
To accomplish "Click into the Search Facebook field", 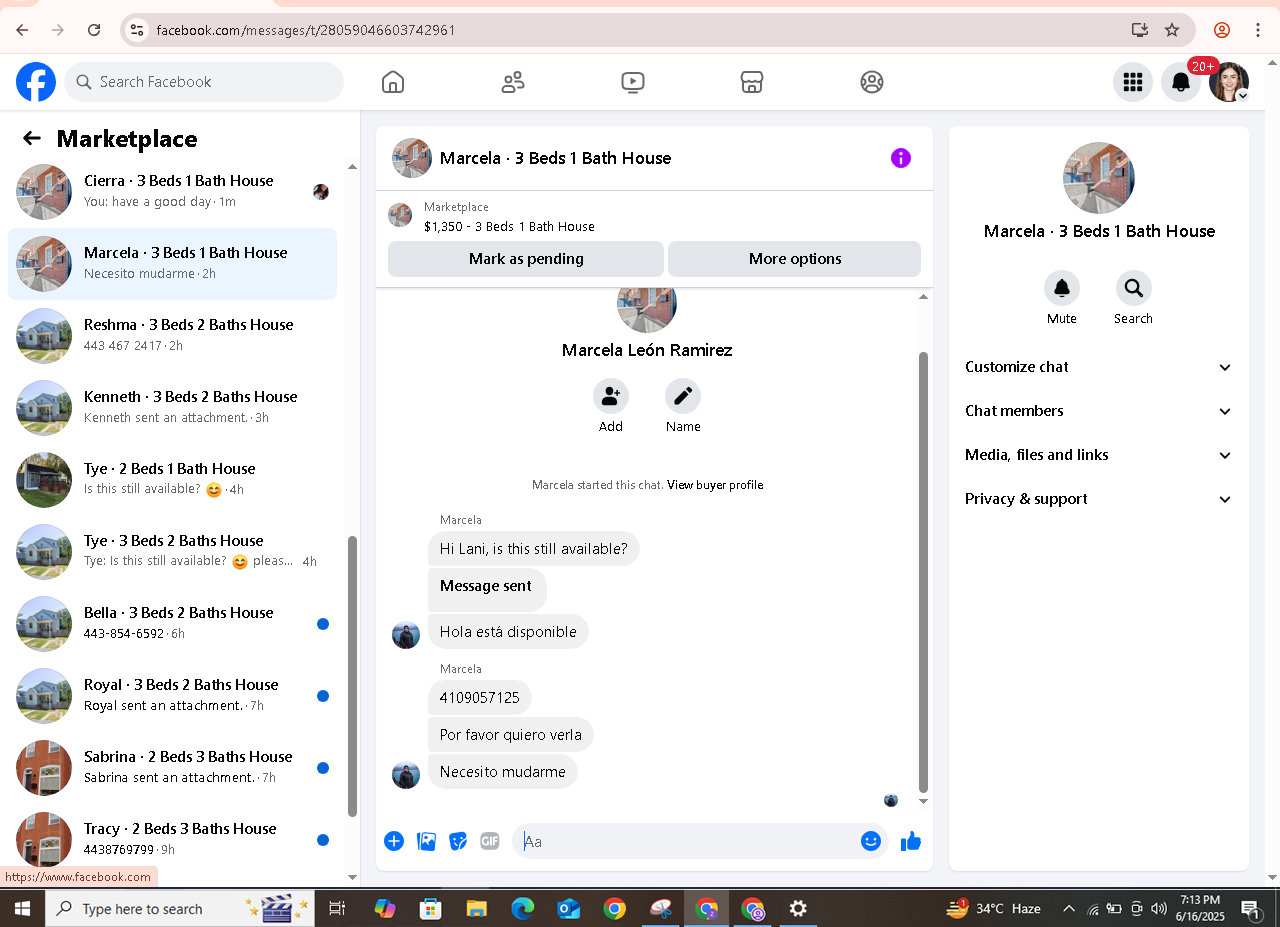I will click(204, 82).
